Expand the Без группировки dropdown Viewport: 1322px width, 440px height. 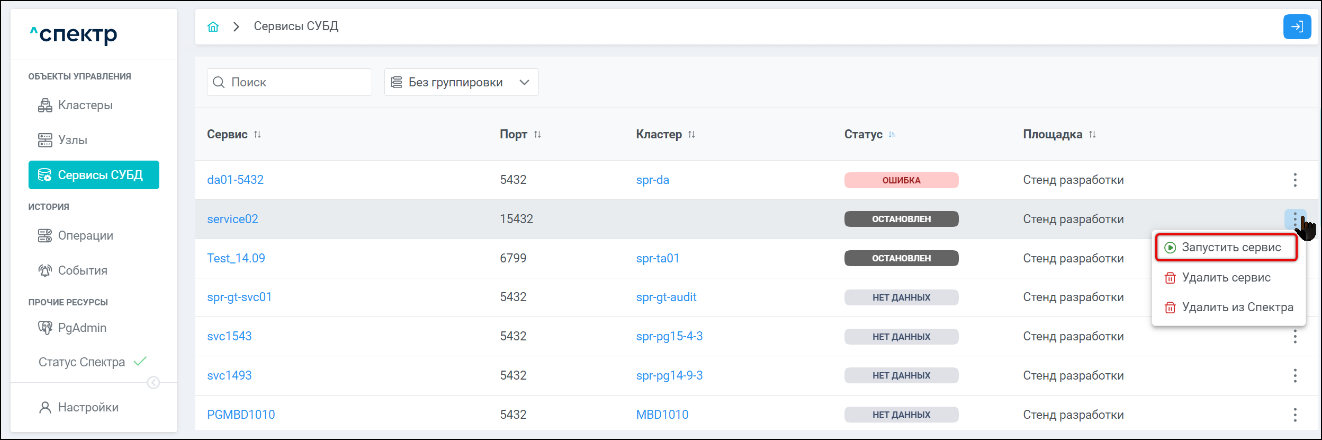tap(461, 82)
